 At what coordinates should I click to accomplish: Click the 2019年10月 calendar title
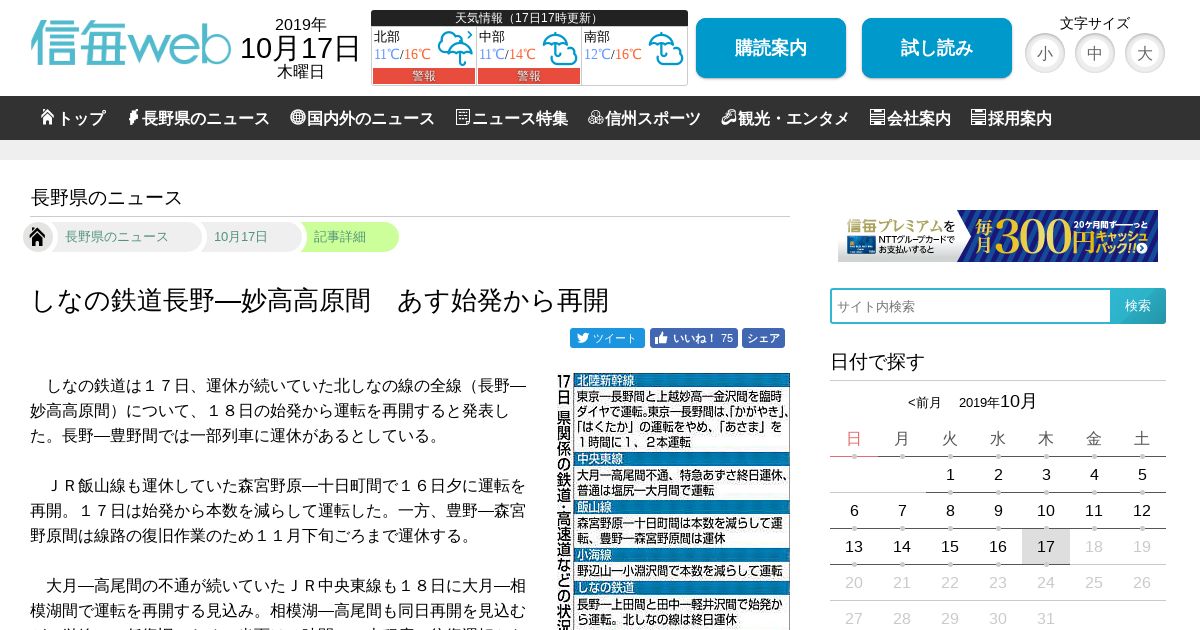[998, 402]
